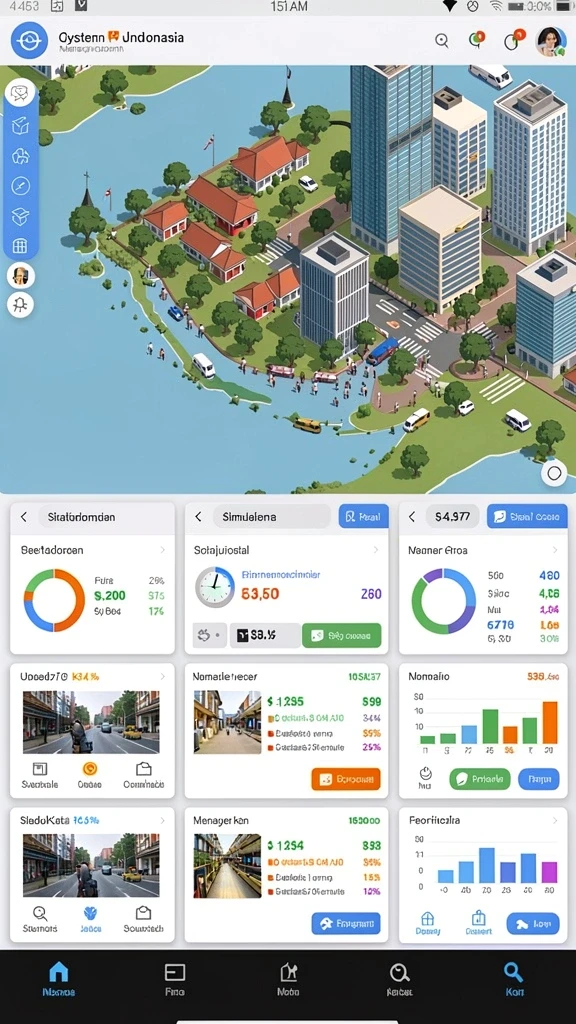The height and width of the screenshot is (1024, 576).
Task: Select the open box icon in the map sidebar
Action: click(20, 217)
